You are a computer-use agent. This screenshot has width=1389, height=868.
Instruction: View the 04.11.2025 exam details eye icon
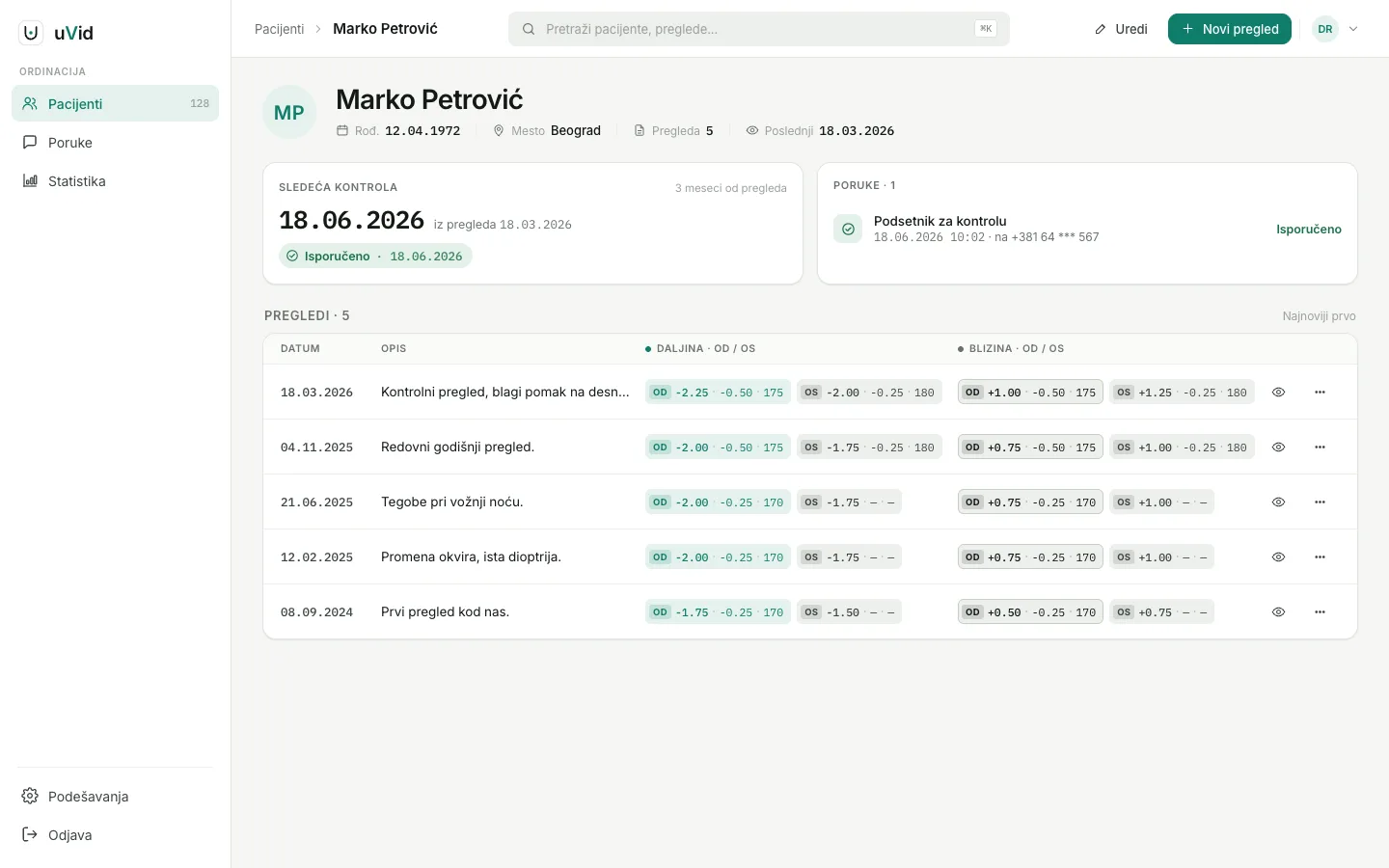1278,448
